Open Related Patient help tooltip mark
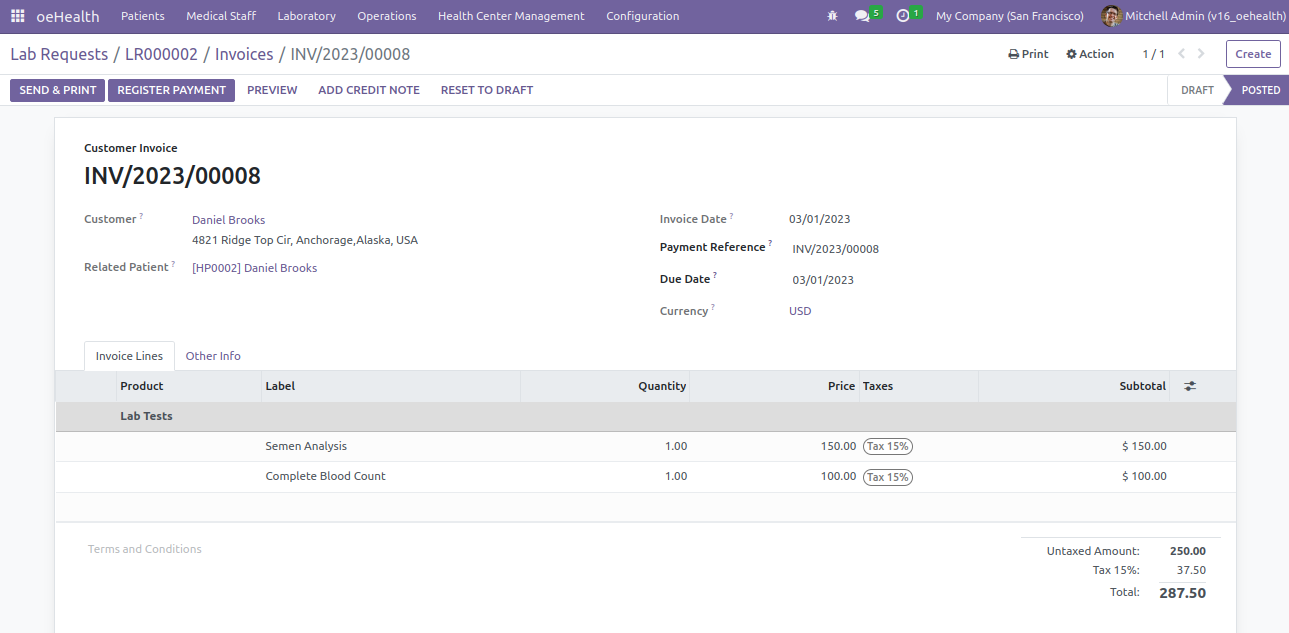This screenshot has width=1289, height=633. click(x=173, y=264)
